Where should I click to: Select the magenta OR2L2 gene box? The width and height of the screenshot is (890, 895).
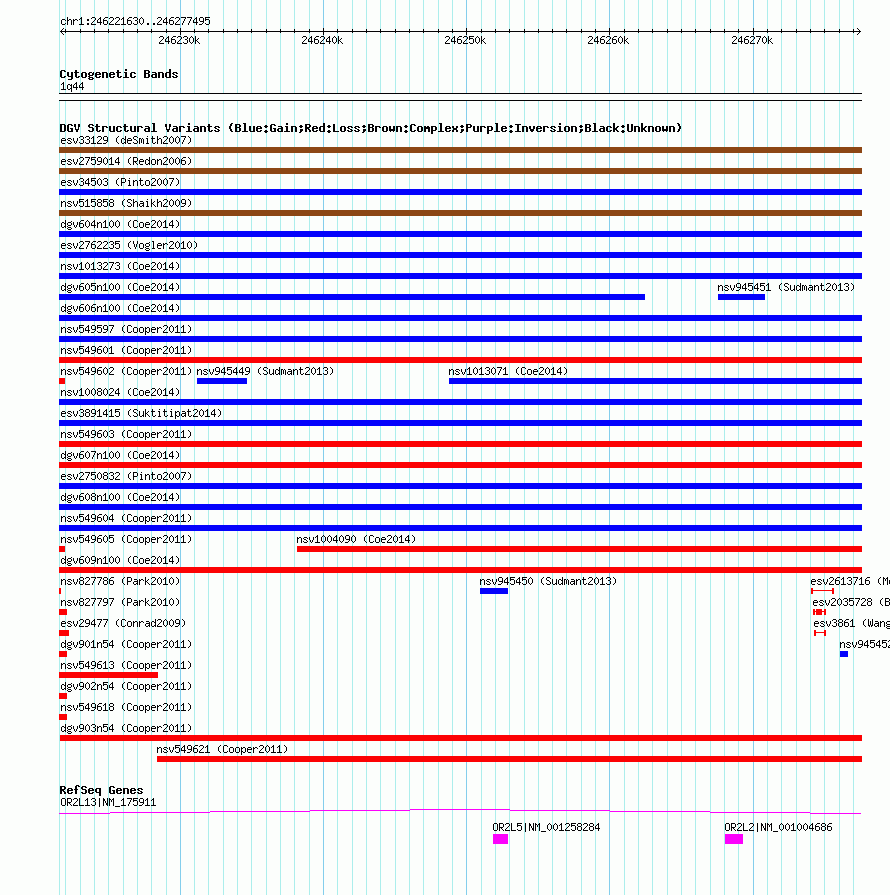[734, 839]
